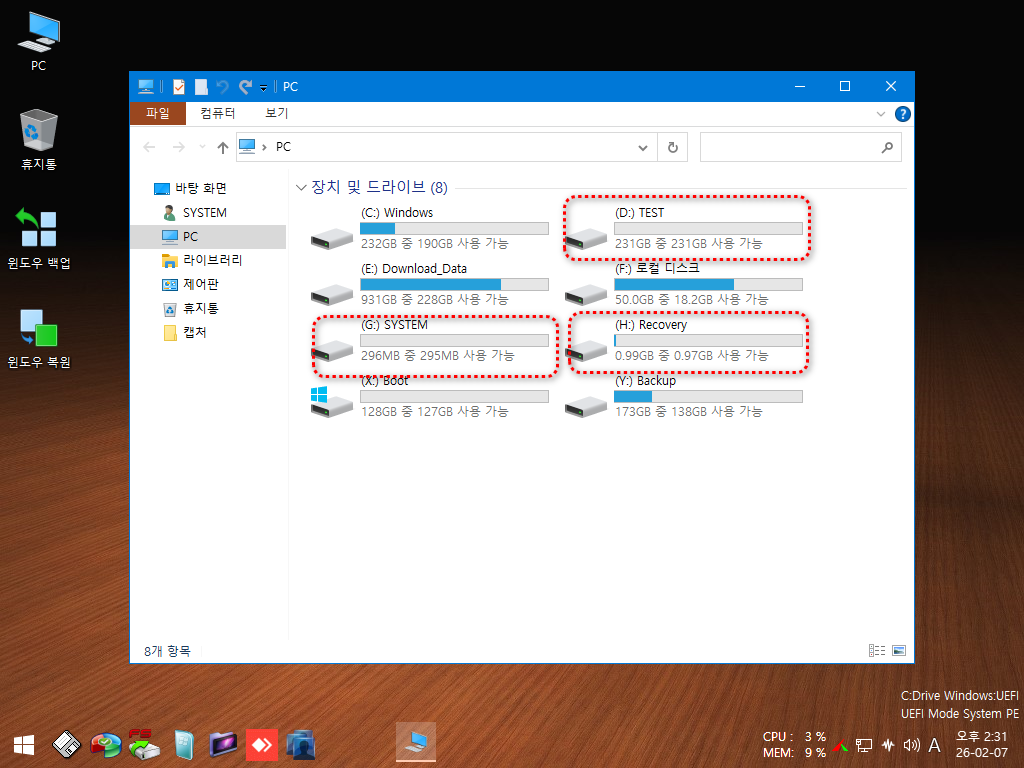Toggle the IME language indicator A
1024x768 pixels.
click(x=935, y=745)
